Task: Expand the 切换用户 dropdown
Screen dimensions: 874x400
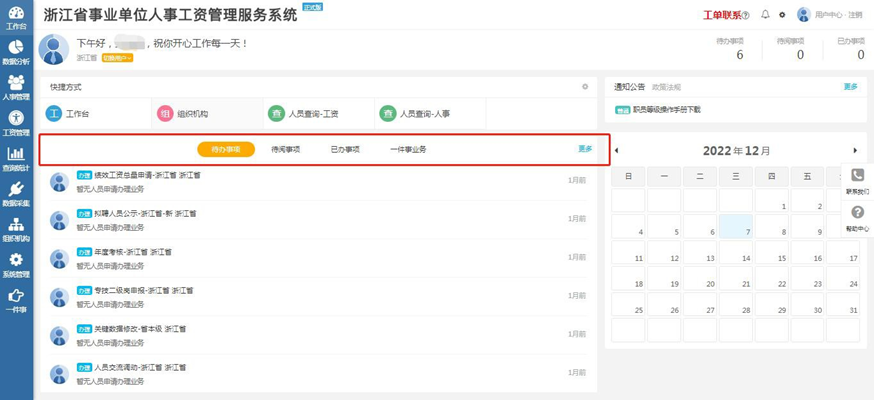Action: point(118,58)
